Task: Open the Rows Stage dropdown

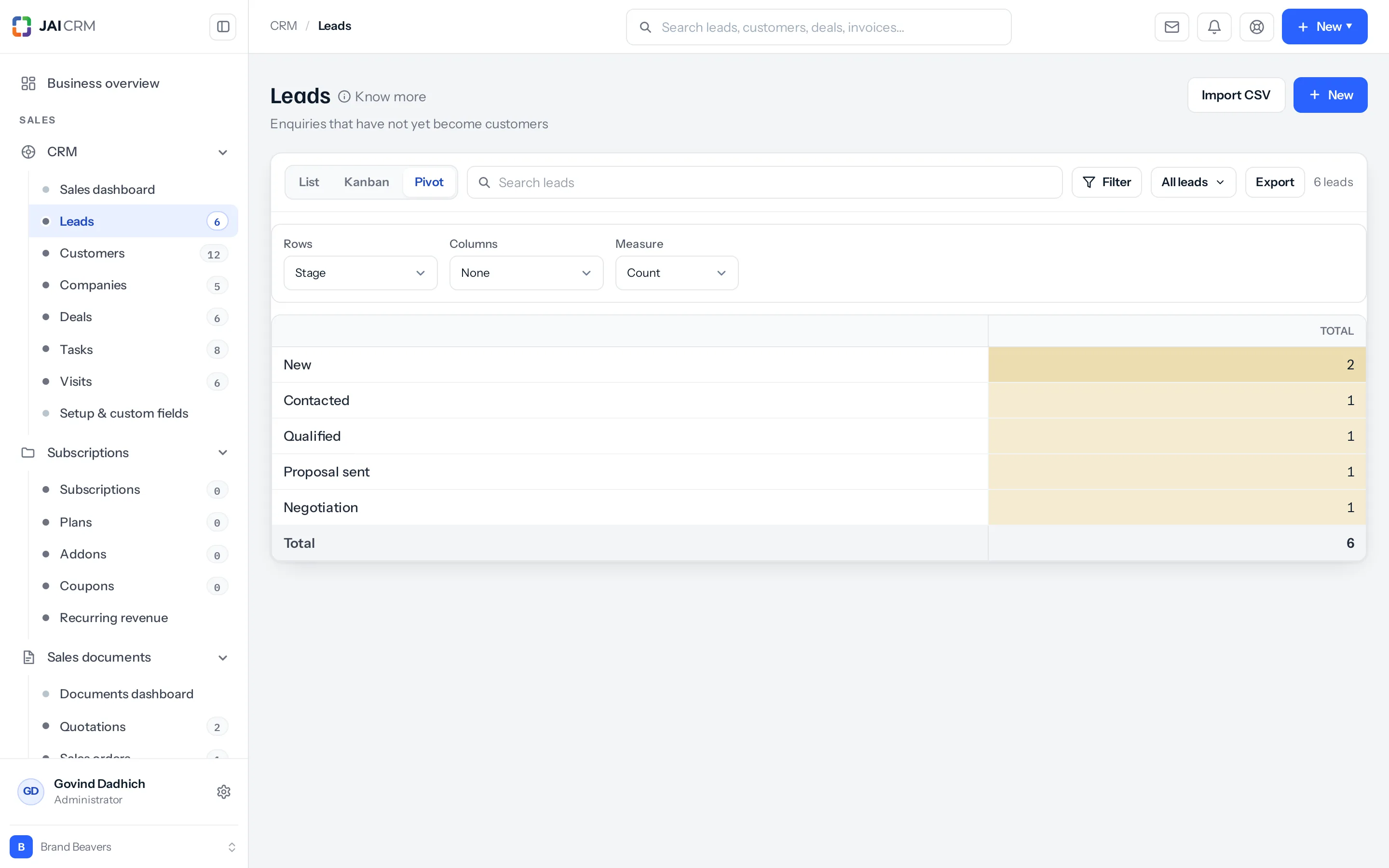Action: [360, 272]
